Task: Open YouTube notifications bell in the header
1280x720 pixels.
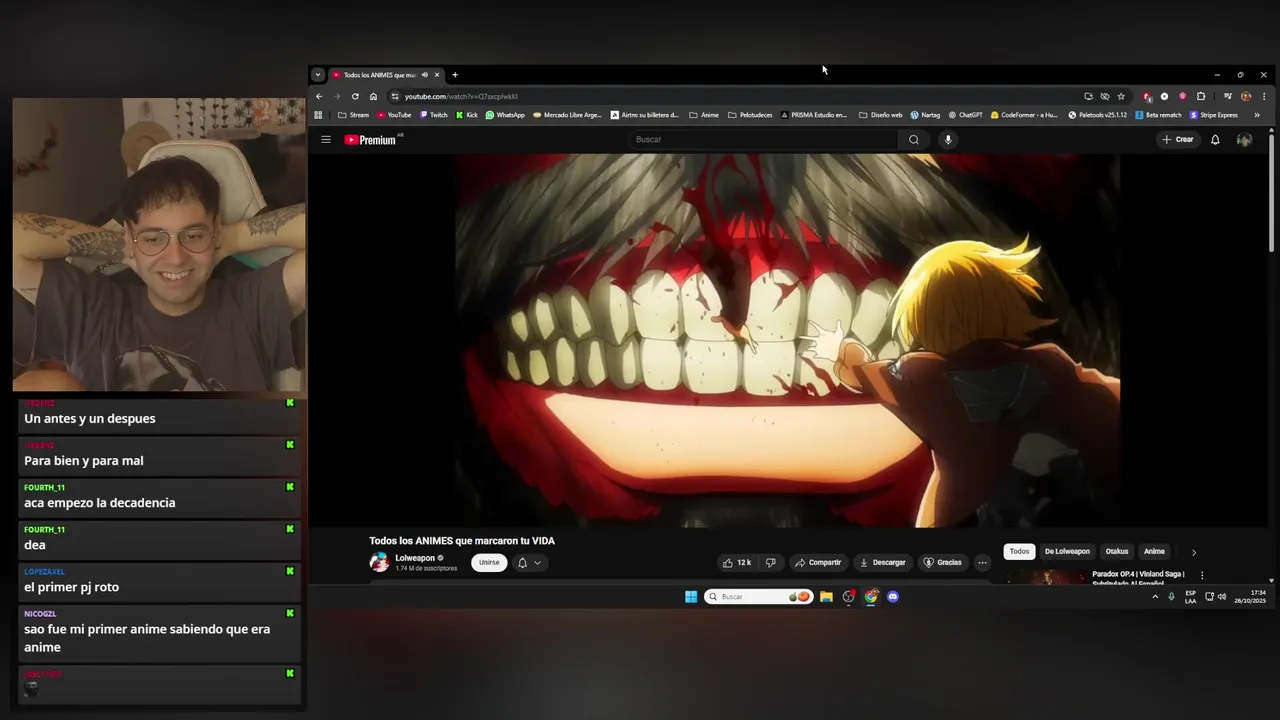Action: tap(1215, 140)
